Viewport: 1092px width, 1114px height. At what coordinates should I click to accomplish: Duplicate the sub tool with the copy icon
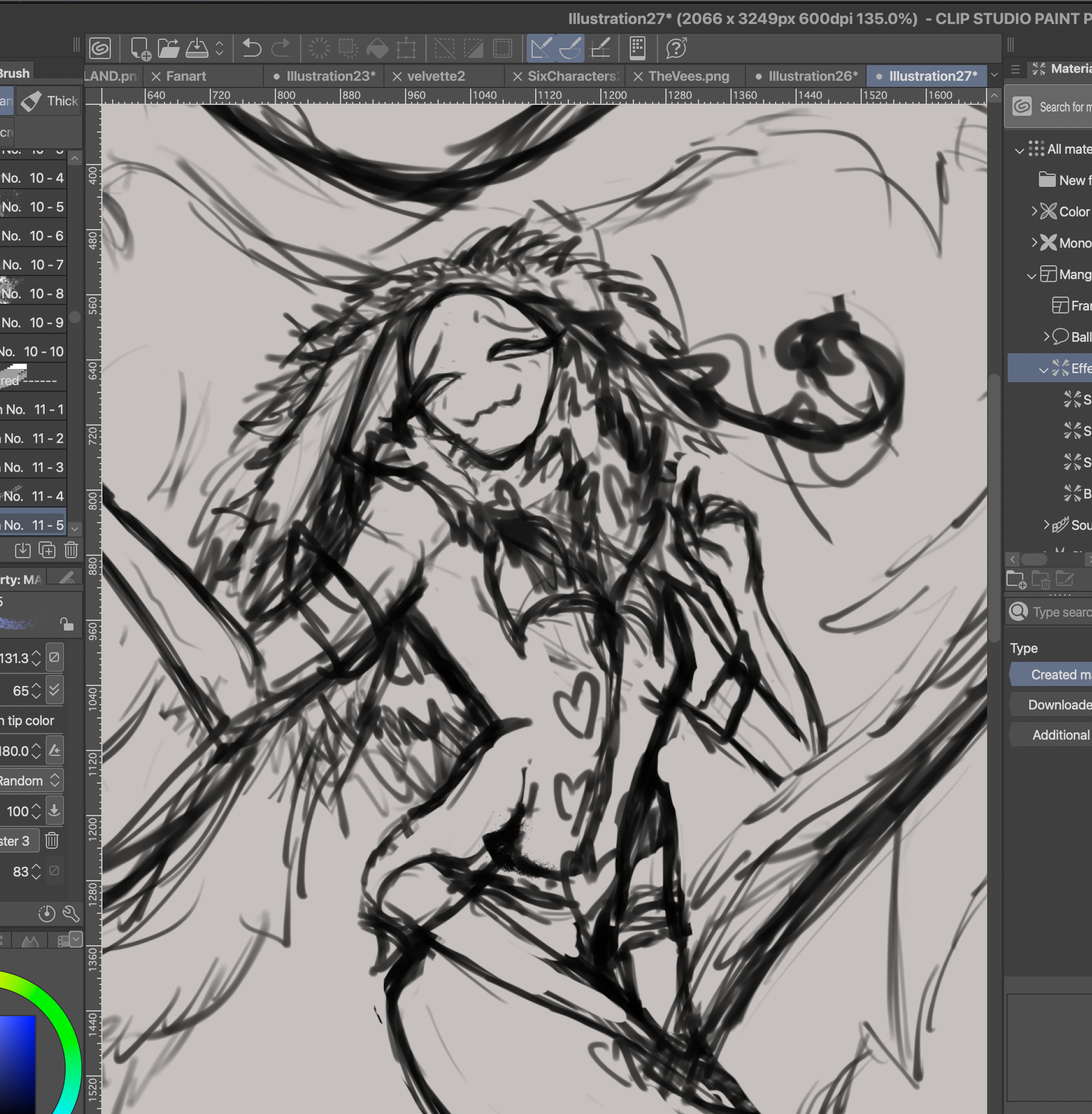pyautogui.click(x=47, y=550)
